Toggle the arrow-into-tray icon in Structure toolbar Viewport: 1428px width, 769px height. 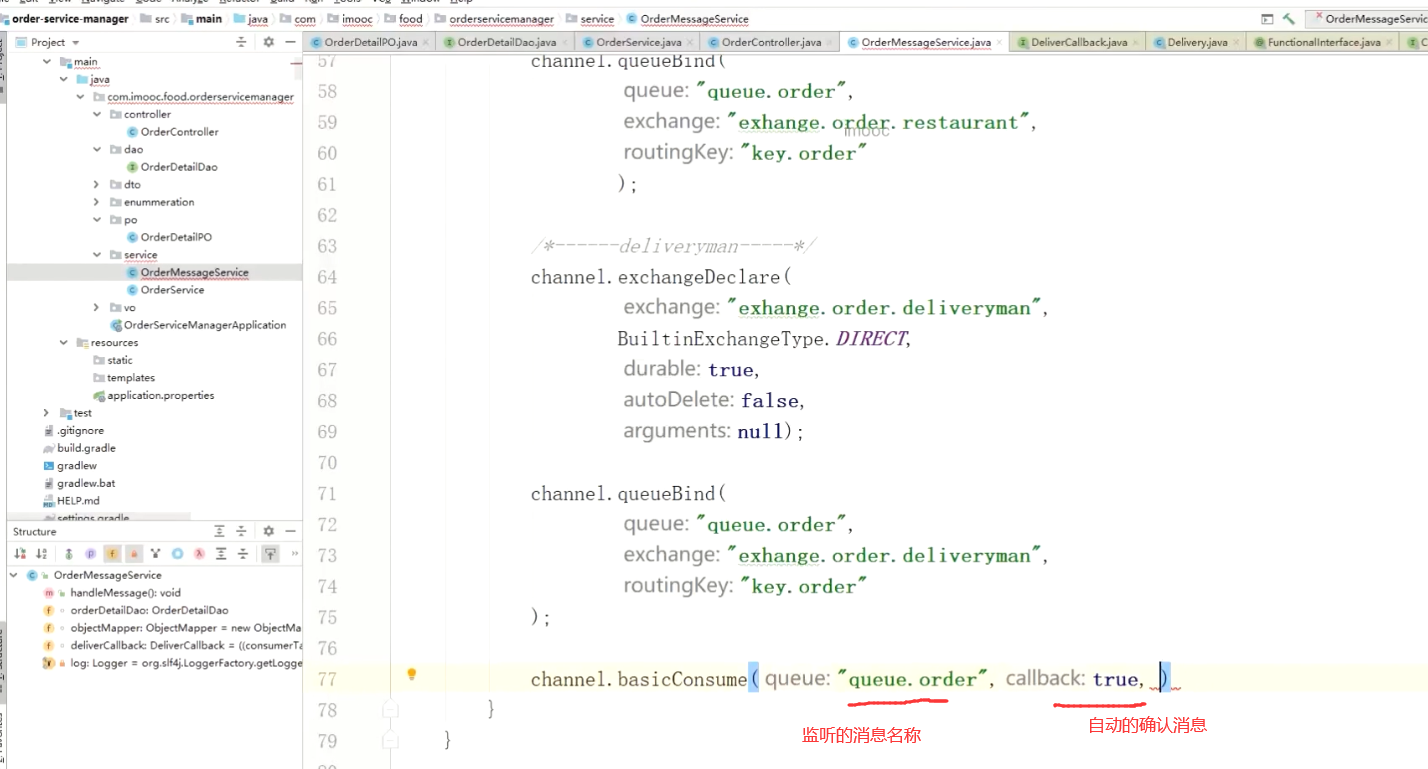tap(270, 553)
